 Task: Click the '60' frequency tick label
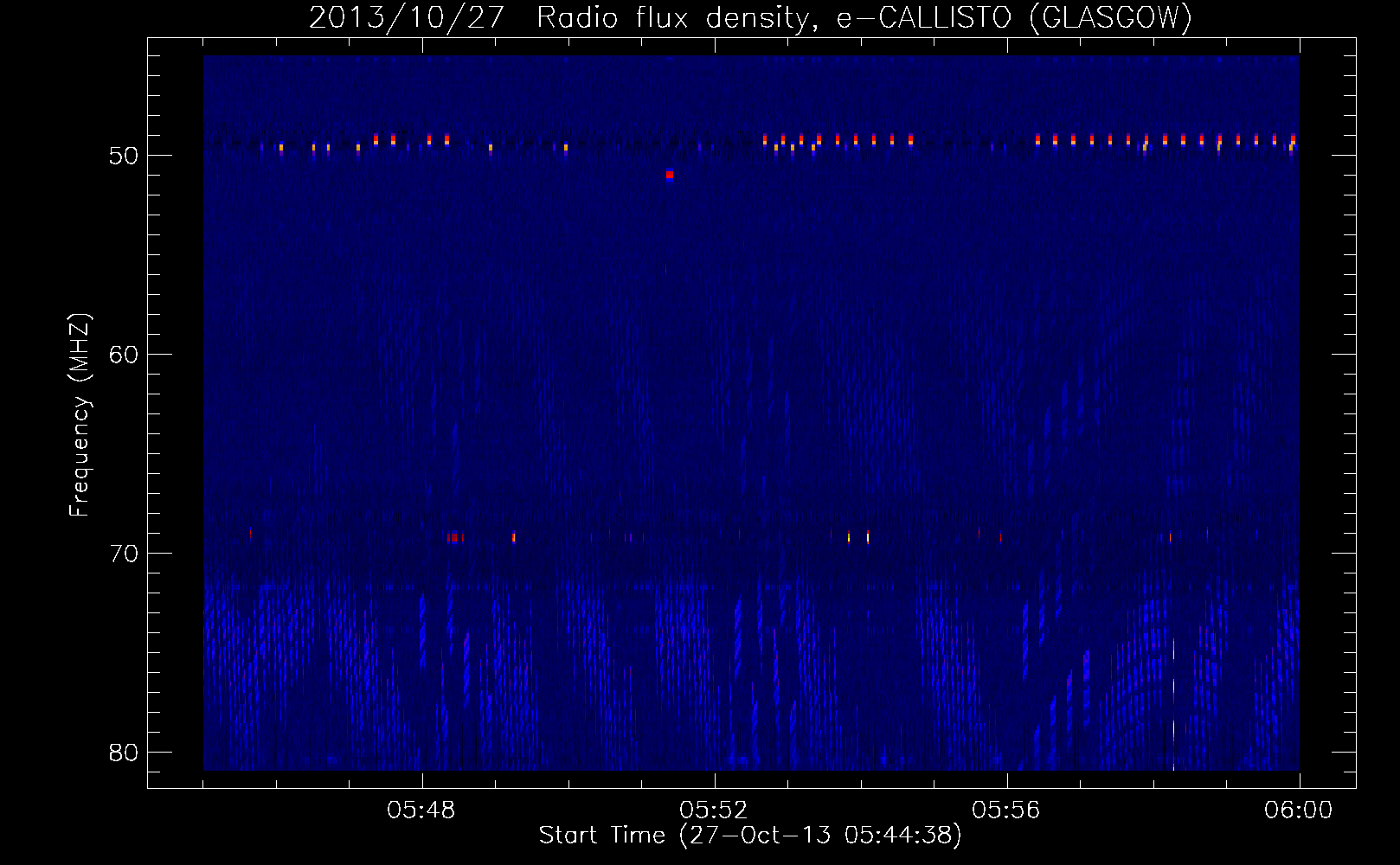(125, 355)
